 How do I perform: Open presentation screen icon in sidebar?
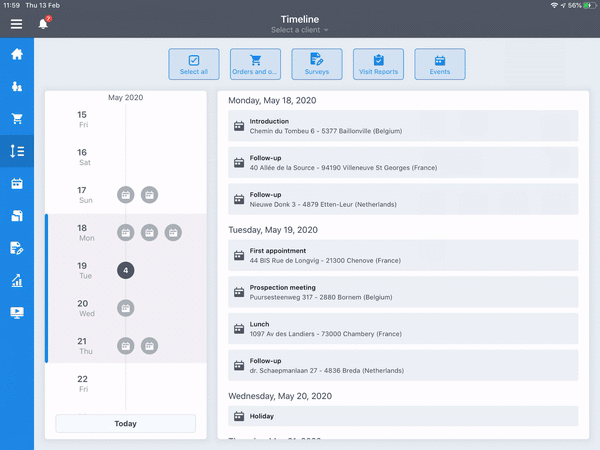coord(16,313)
